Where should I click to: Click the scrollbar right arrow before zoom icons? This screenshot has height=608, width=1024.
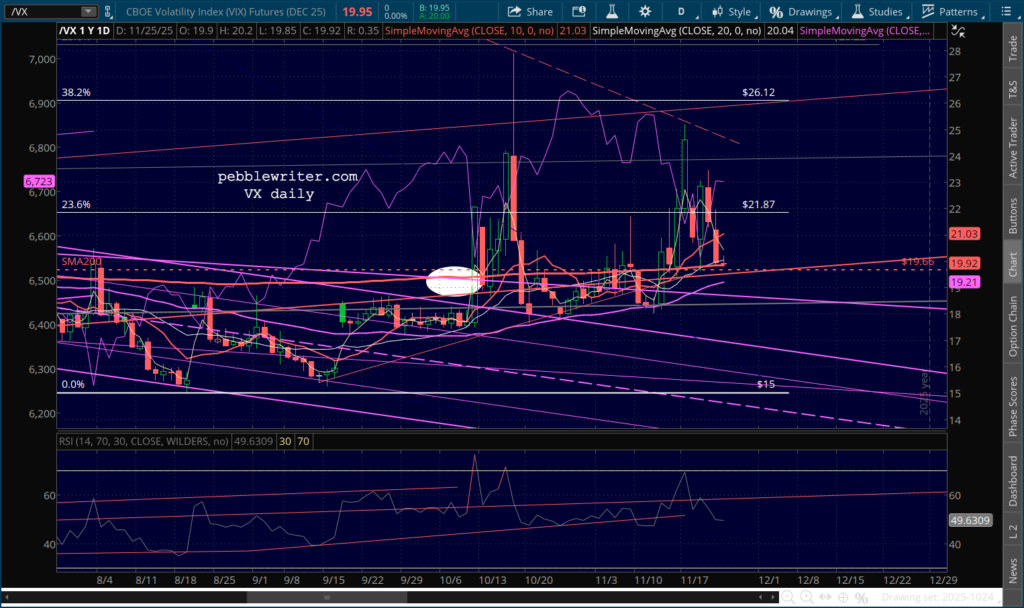773,597
